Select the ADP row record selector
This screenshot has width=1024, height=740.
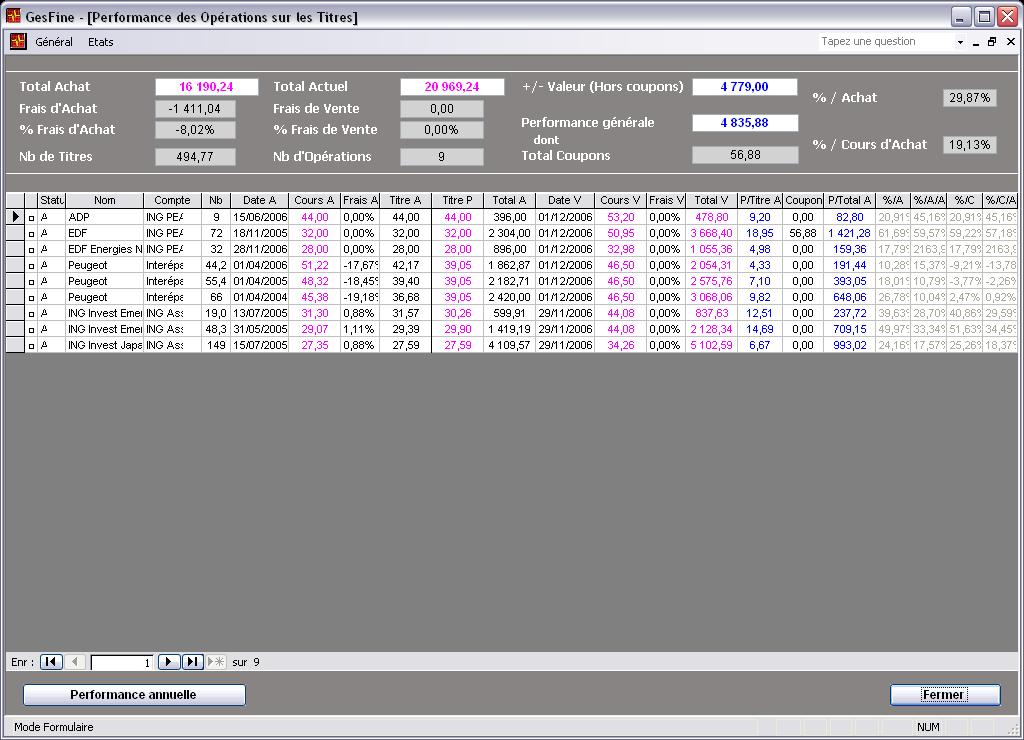15,217
